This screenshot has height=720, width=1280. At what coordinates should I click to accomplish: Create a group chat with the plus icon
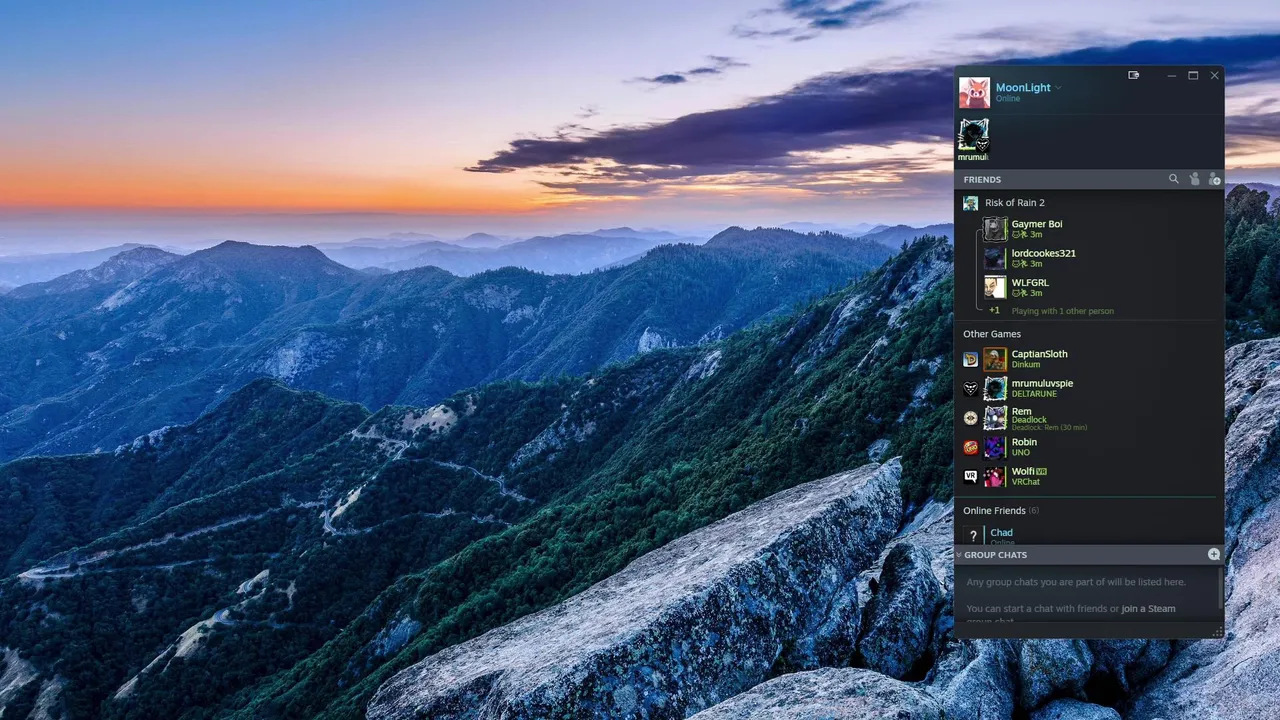point(1213,554)
